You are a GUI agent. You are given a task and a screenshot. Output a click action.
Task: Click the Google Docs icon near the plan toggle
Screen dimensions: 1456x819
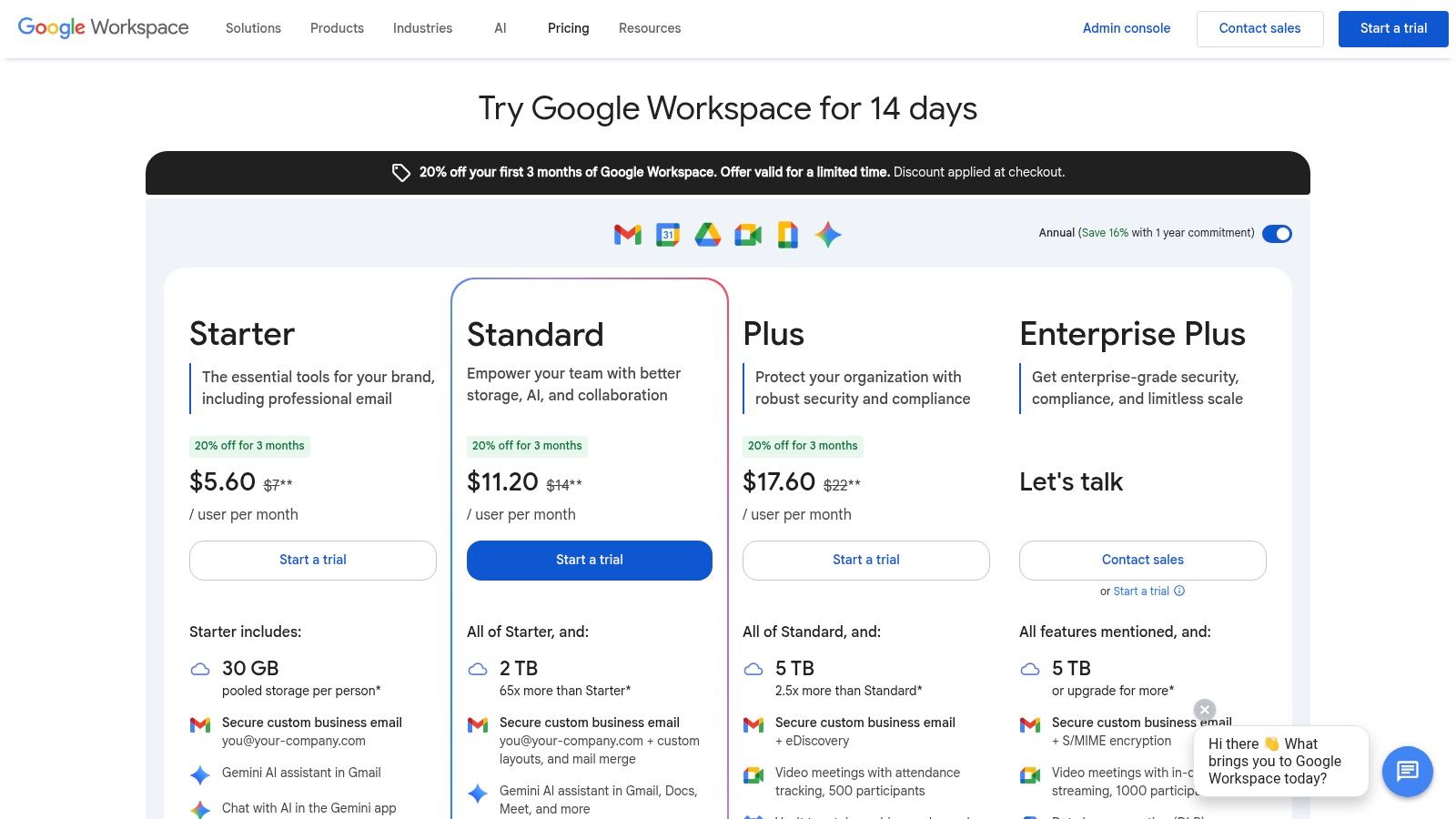(x=787, y=234)
